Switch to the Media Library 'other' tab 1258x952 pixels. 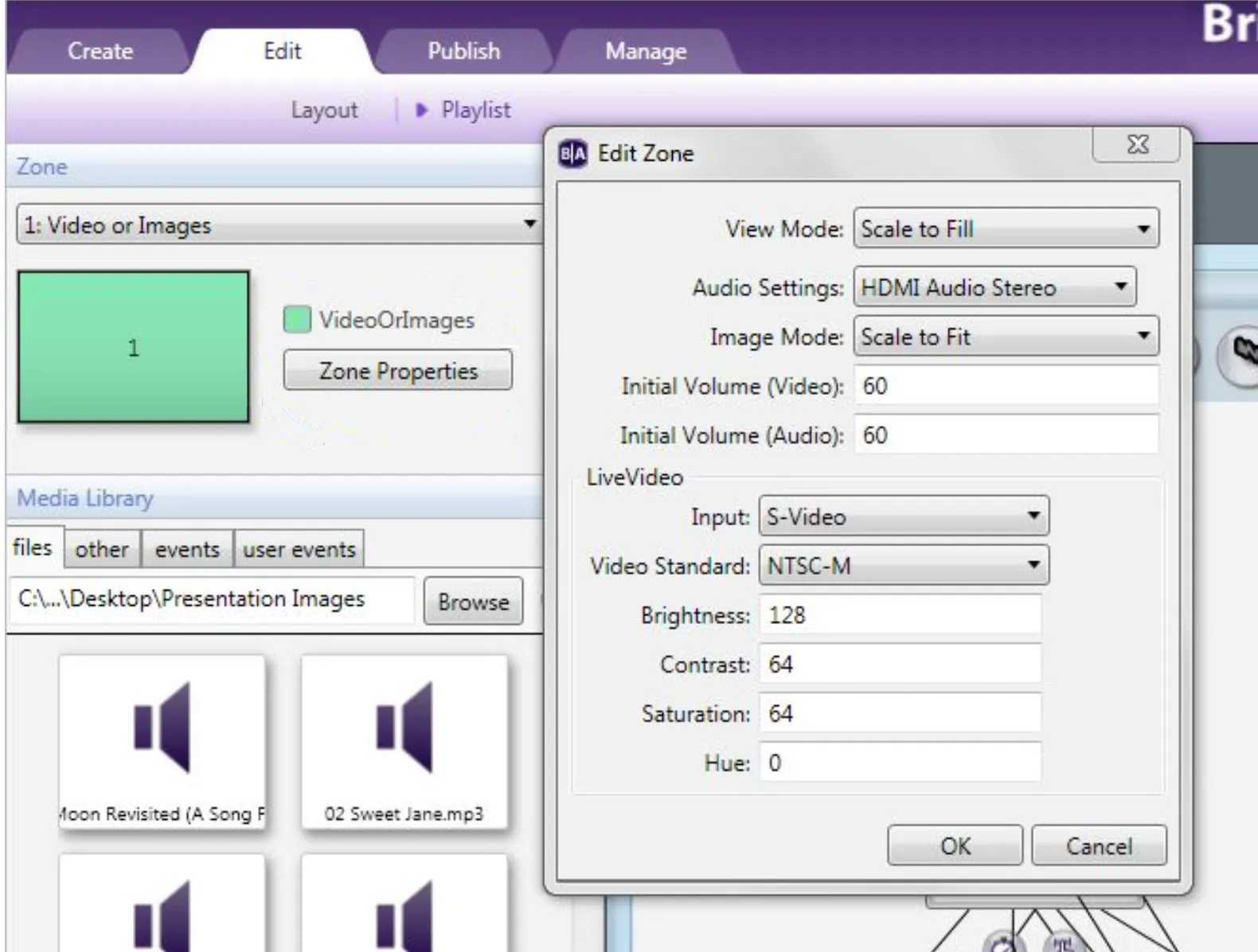pos(102,549)
